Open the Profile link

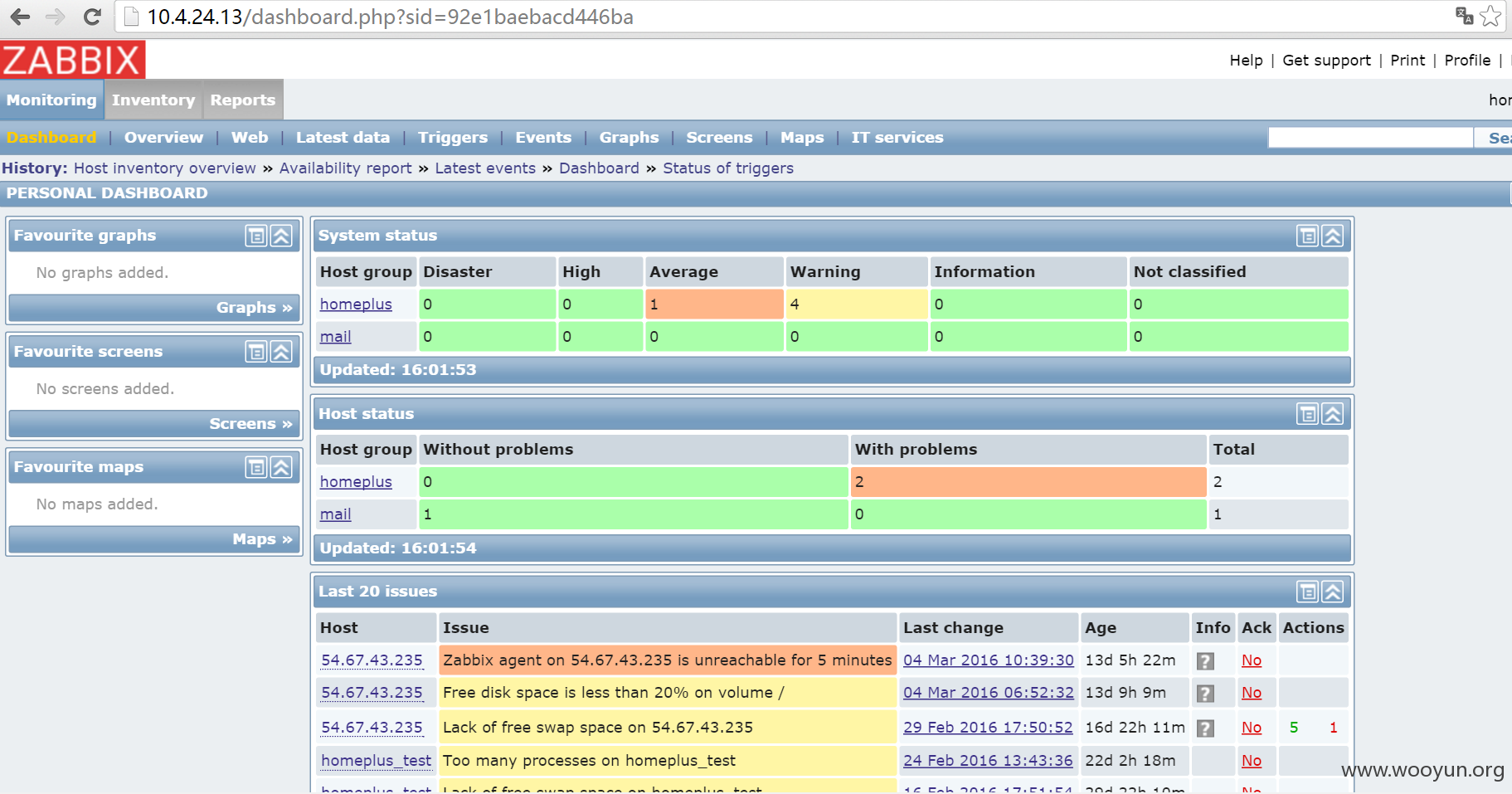click(1467, 61)
